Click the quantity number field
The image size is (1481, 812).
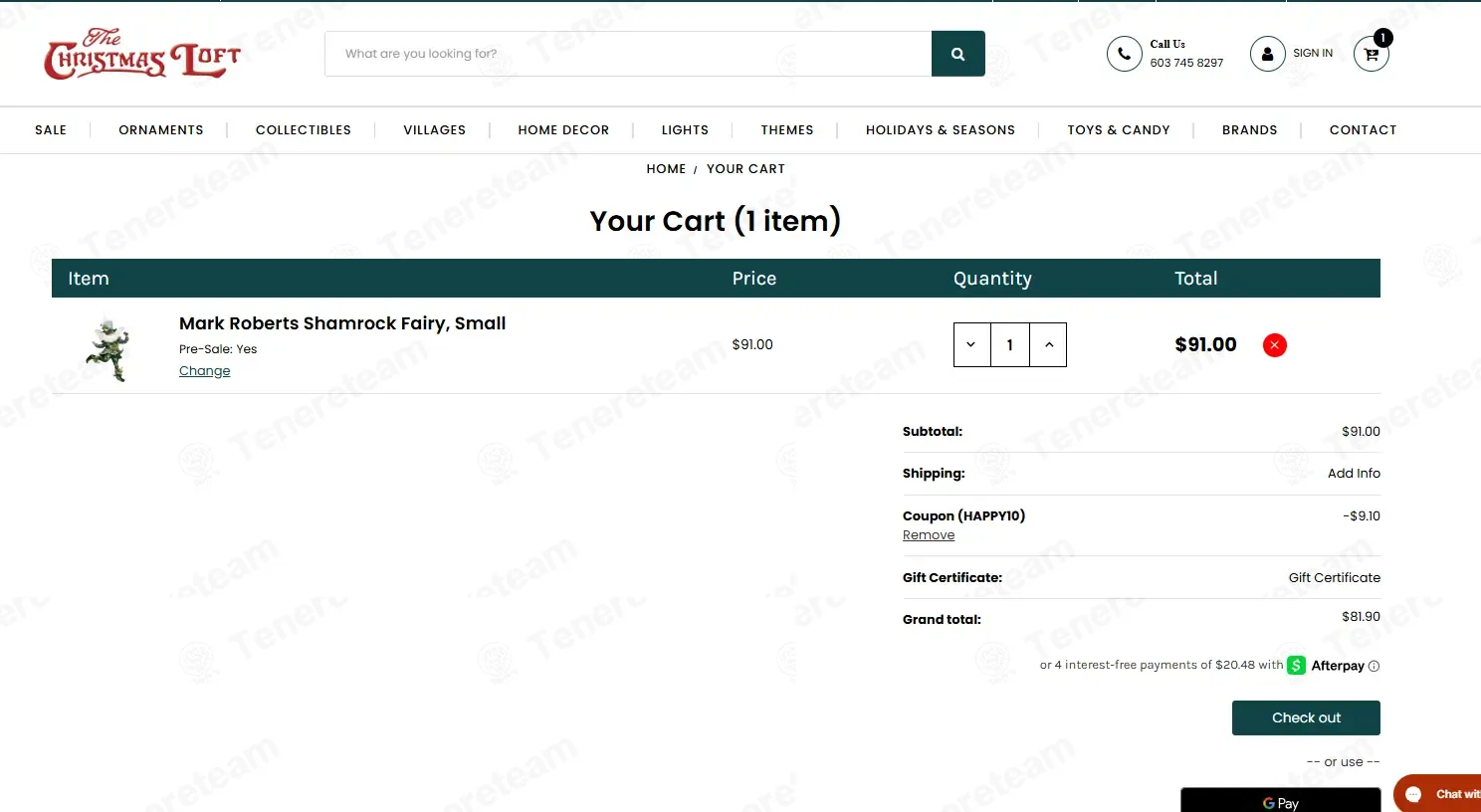[1010, 344]
